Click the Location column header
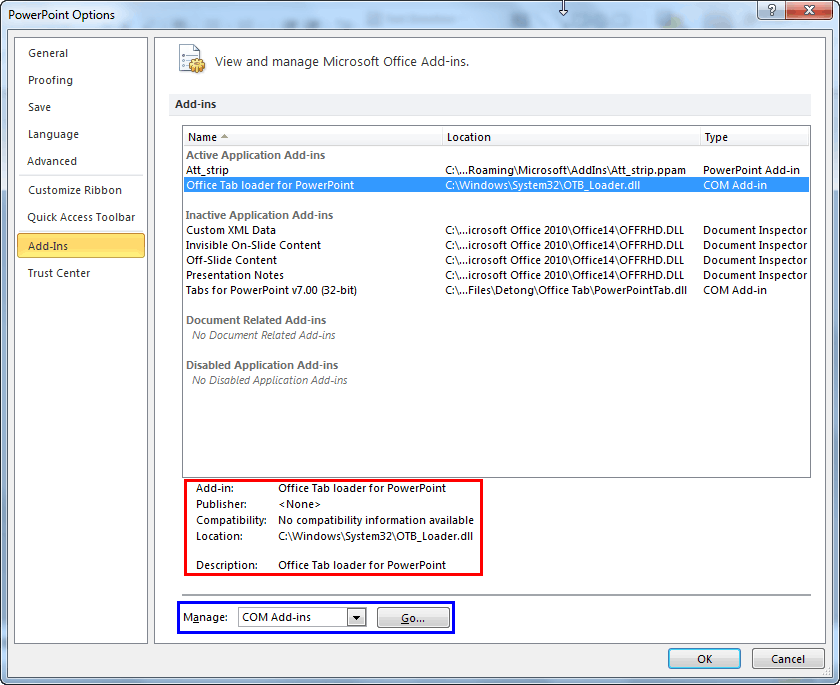 click(571, 137)
